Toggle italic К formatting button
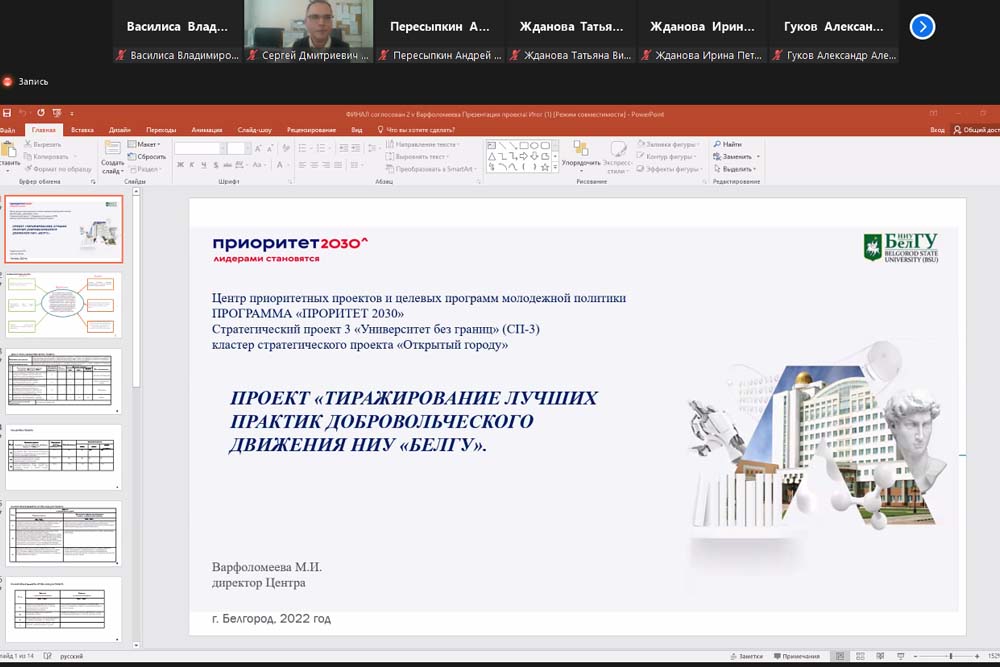The image size is (1000, 667). tap(191, 167)
